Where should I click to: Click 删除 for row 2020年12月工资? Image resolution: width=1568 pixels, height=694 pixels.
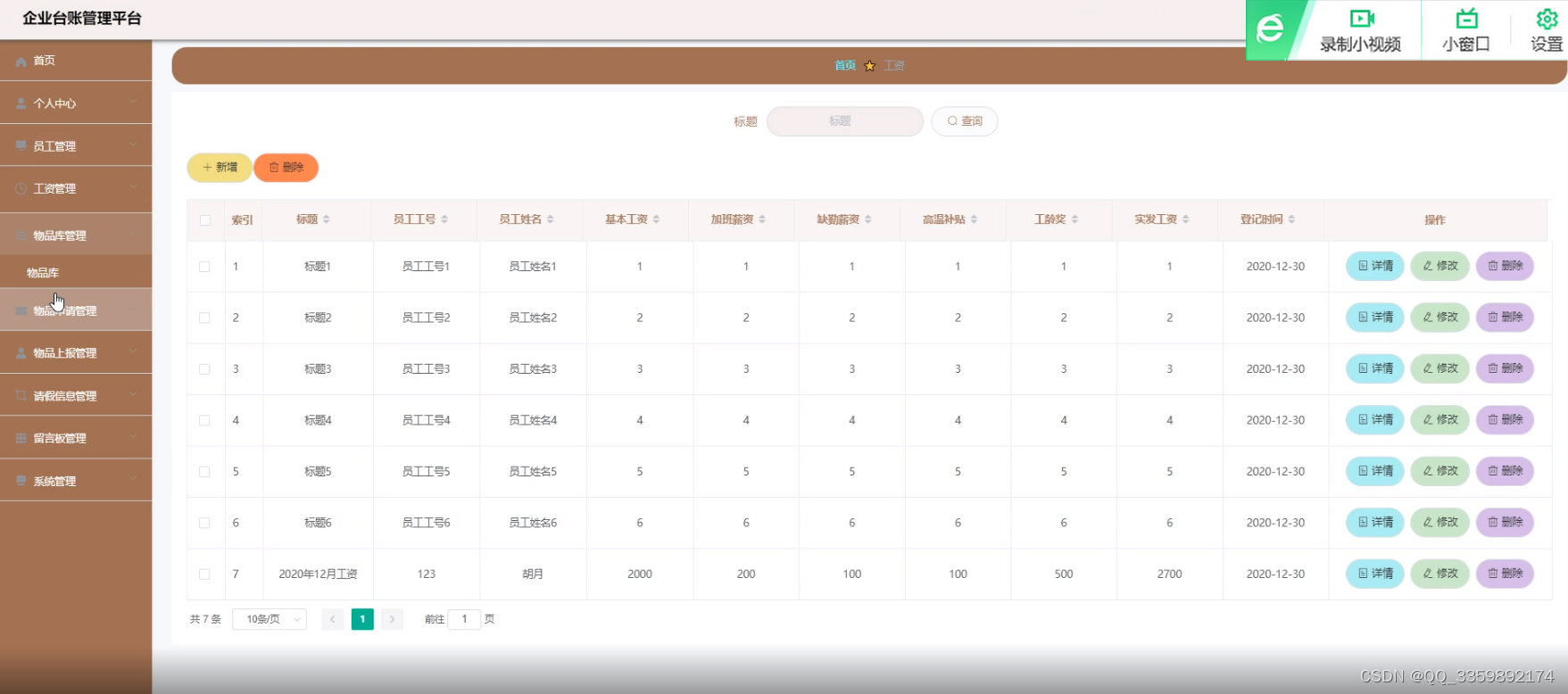1506,574
